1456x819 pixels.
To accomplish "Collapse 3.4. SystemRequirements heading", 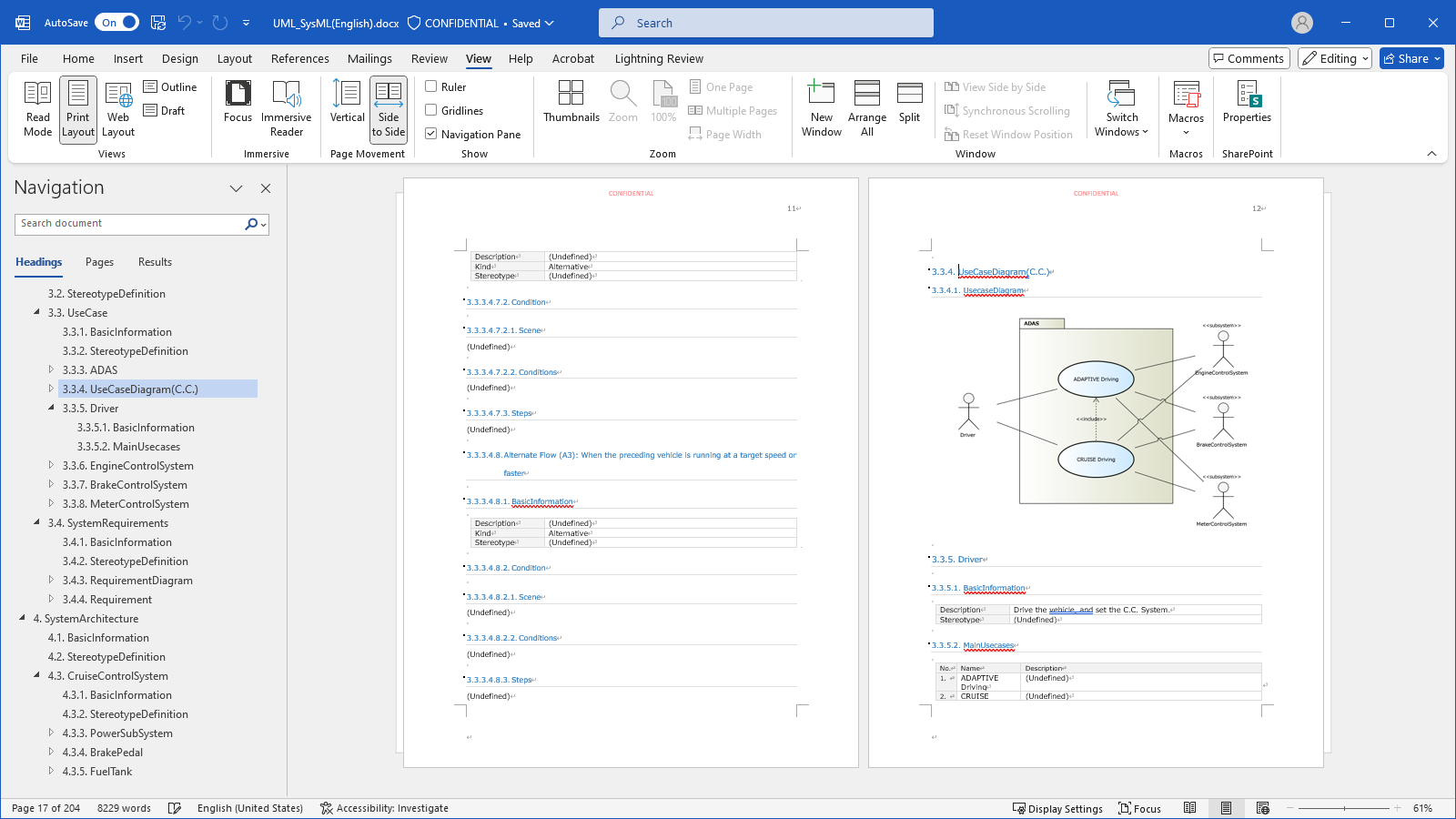I will [x=36, y=522].
